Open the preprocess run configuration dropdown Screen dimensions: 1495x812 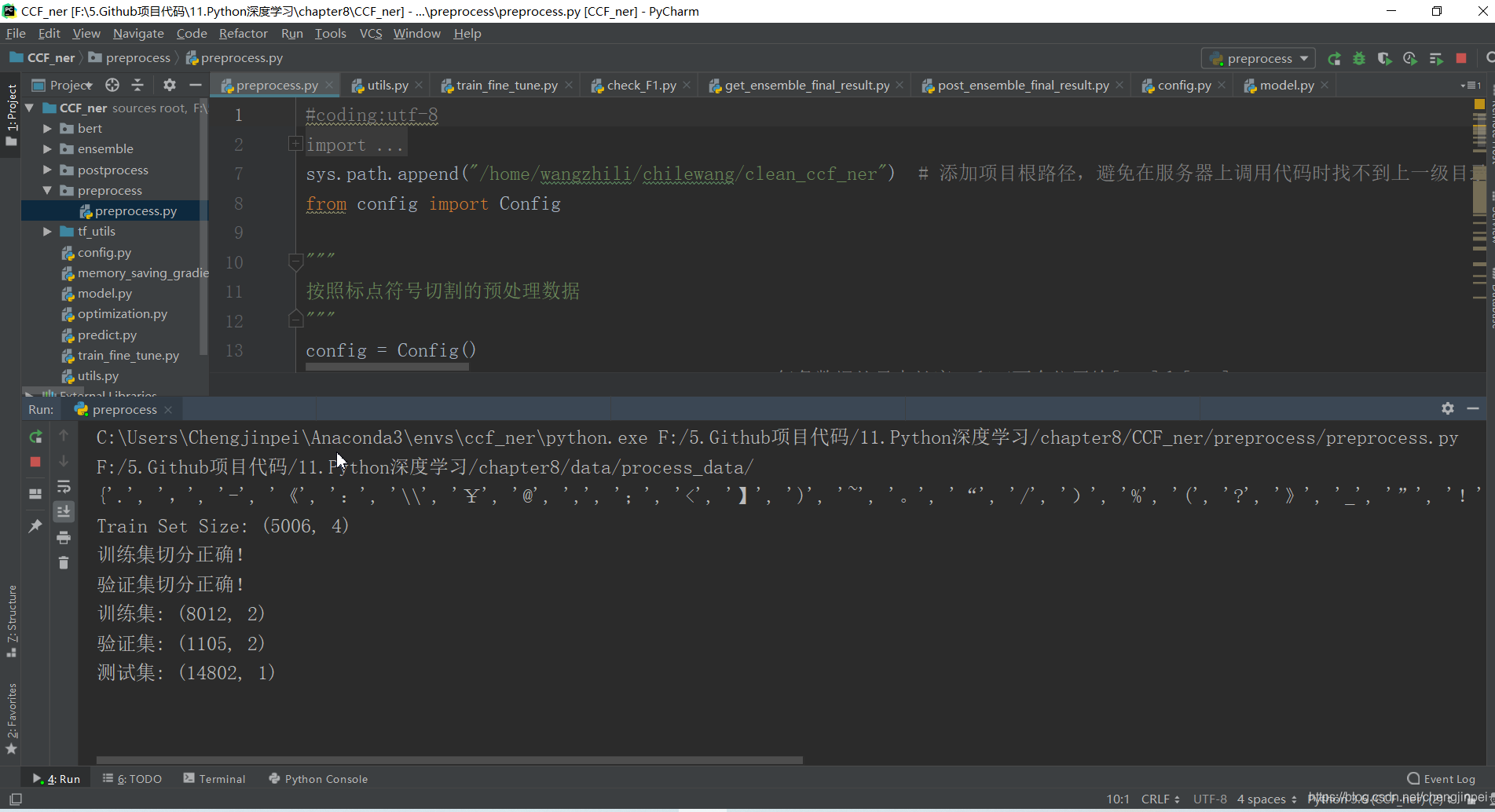(x=1258, y=59)
